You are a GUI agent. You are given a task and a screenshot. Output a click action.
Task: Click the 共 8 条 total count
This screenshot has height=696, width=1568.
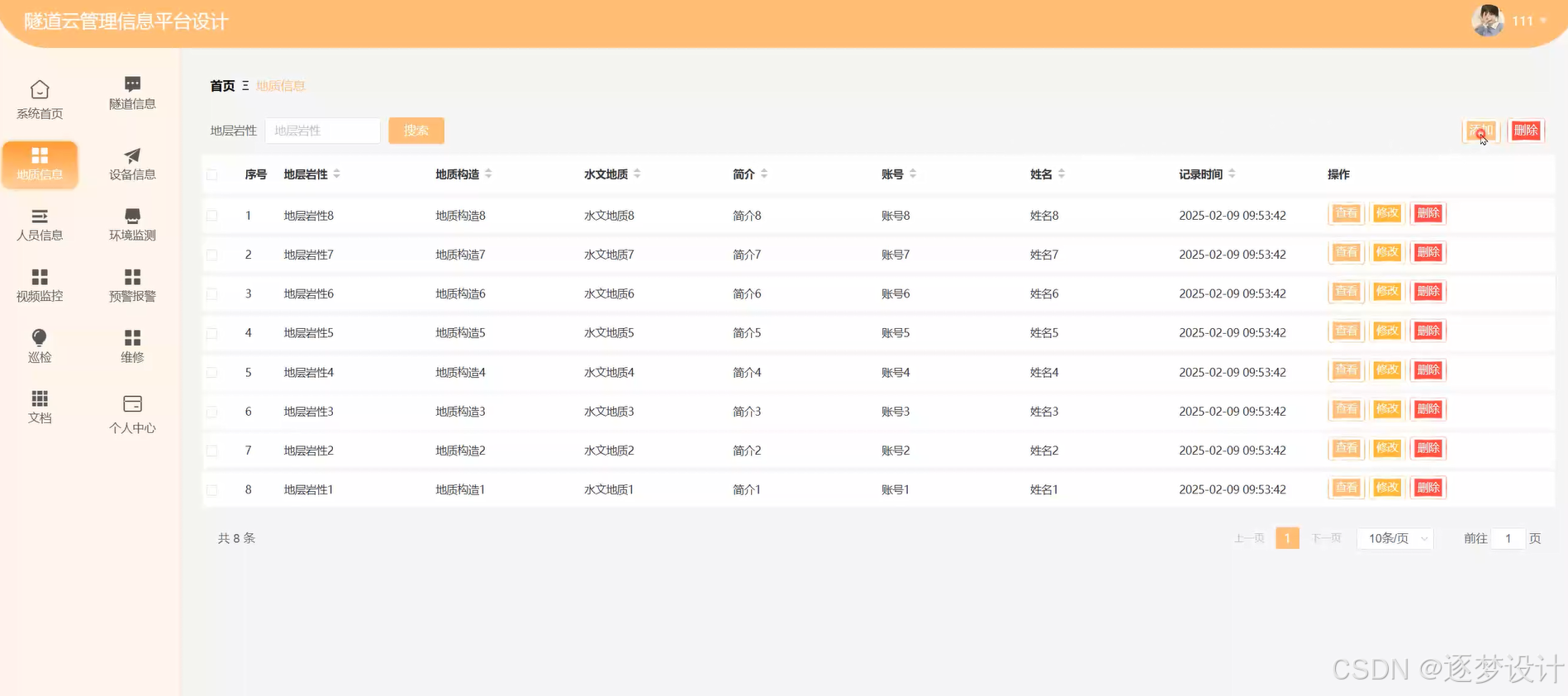point(236,538)
